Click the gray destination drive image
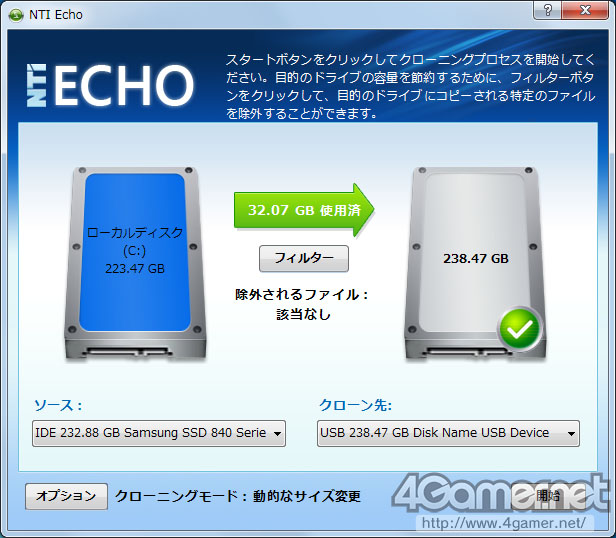The image size is (616, 538). [475, 263]
